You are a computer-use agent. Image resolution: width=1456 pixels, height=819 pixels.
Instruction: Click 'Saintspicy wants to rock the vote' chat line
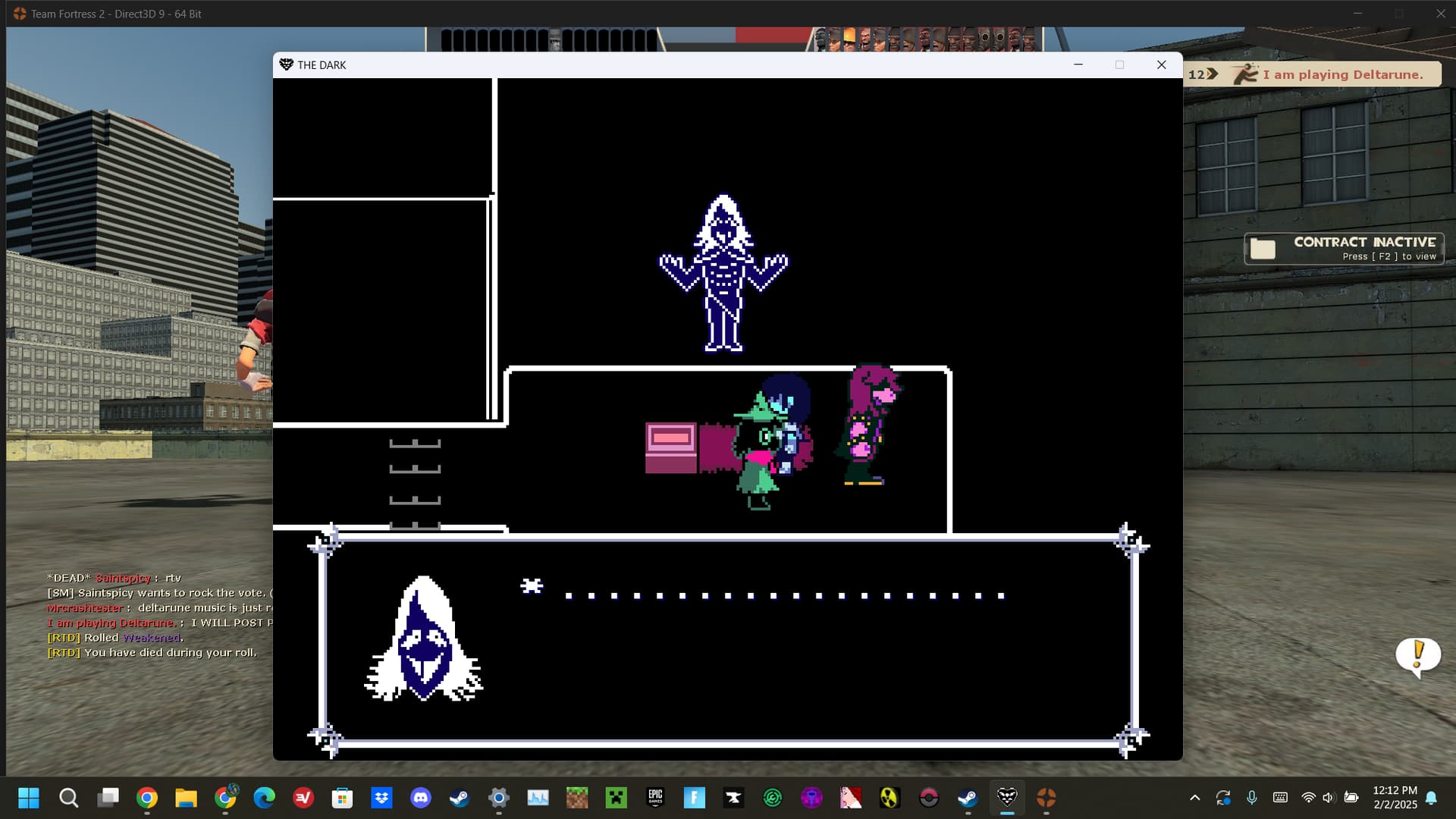pyautogui.click(x=159, y=593)
